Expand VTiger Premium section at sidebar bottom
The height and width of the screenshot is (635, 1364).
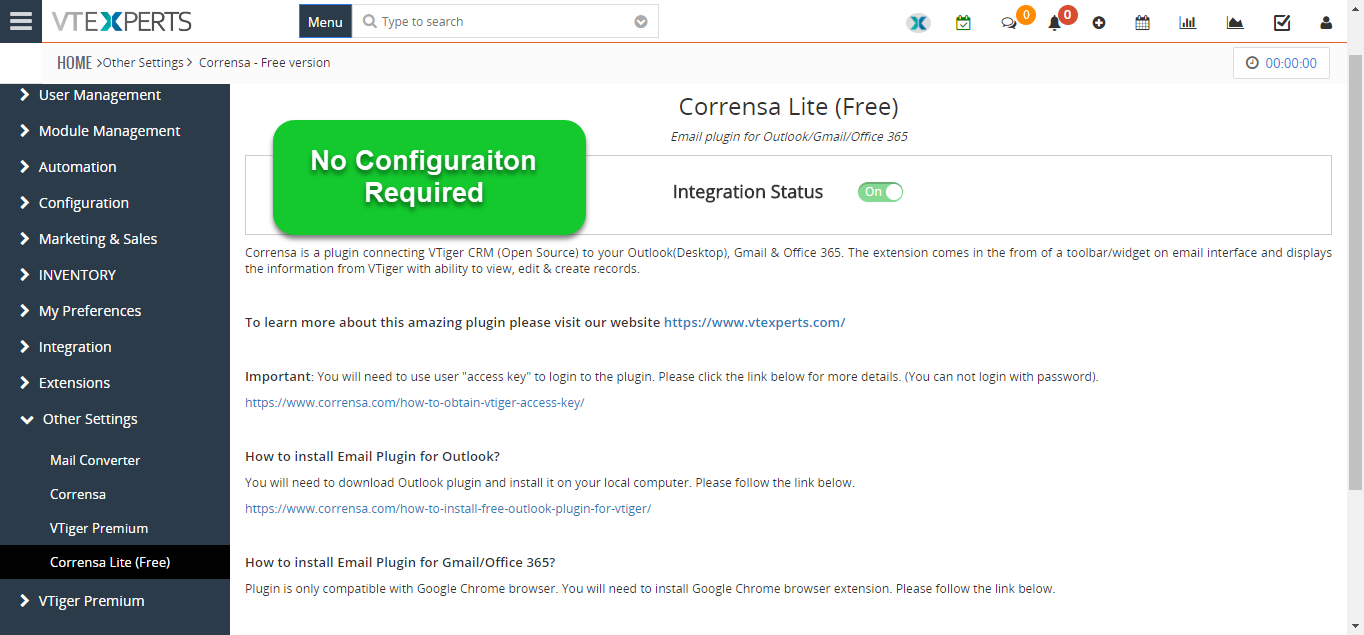(115, 601)
